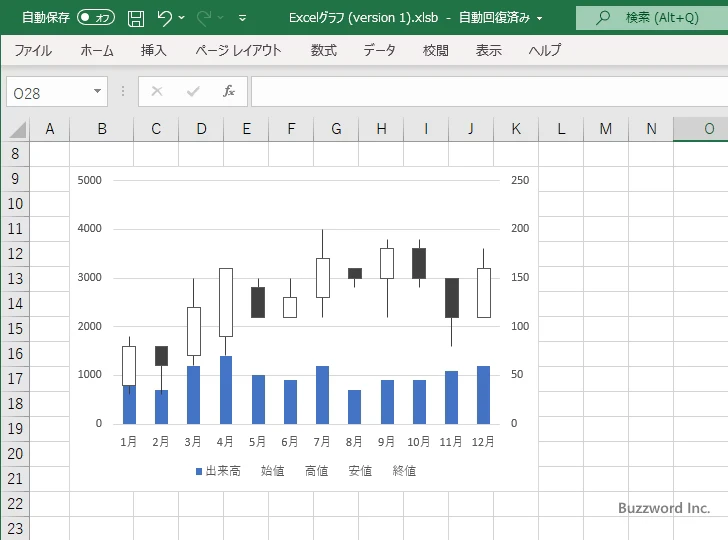The width and height of the screenshot is (728, 540).
Task: Click the Save floppy disk icon
Action: click(x=136, y=18)
